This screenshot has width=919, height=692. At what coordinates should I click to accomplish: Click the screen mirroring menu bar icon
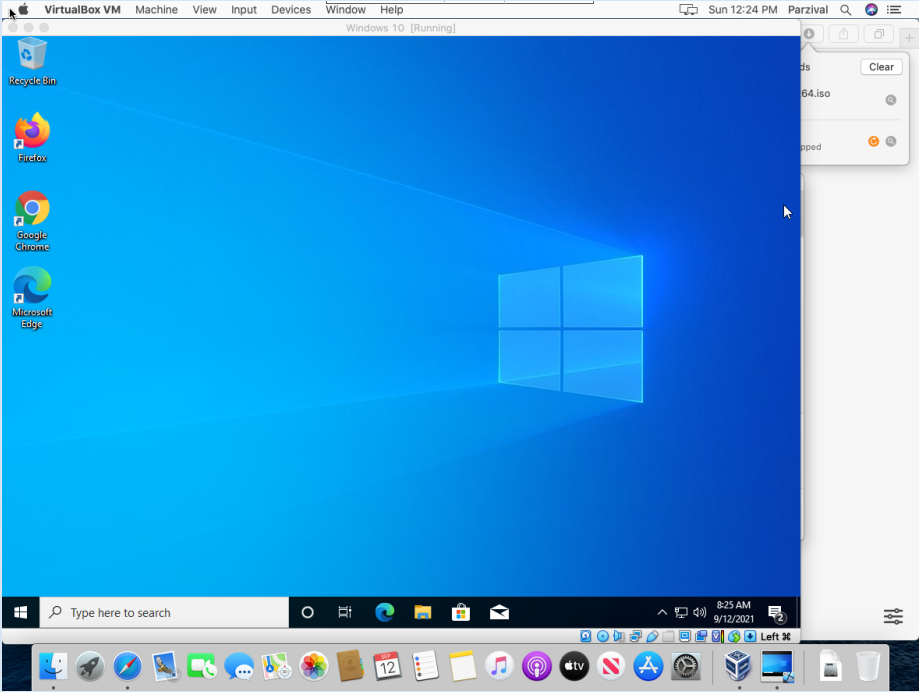(x=688, y=9)
